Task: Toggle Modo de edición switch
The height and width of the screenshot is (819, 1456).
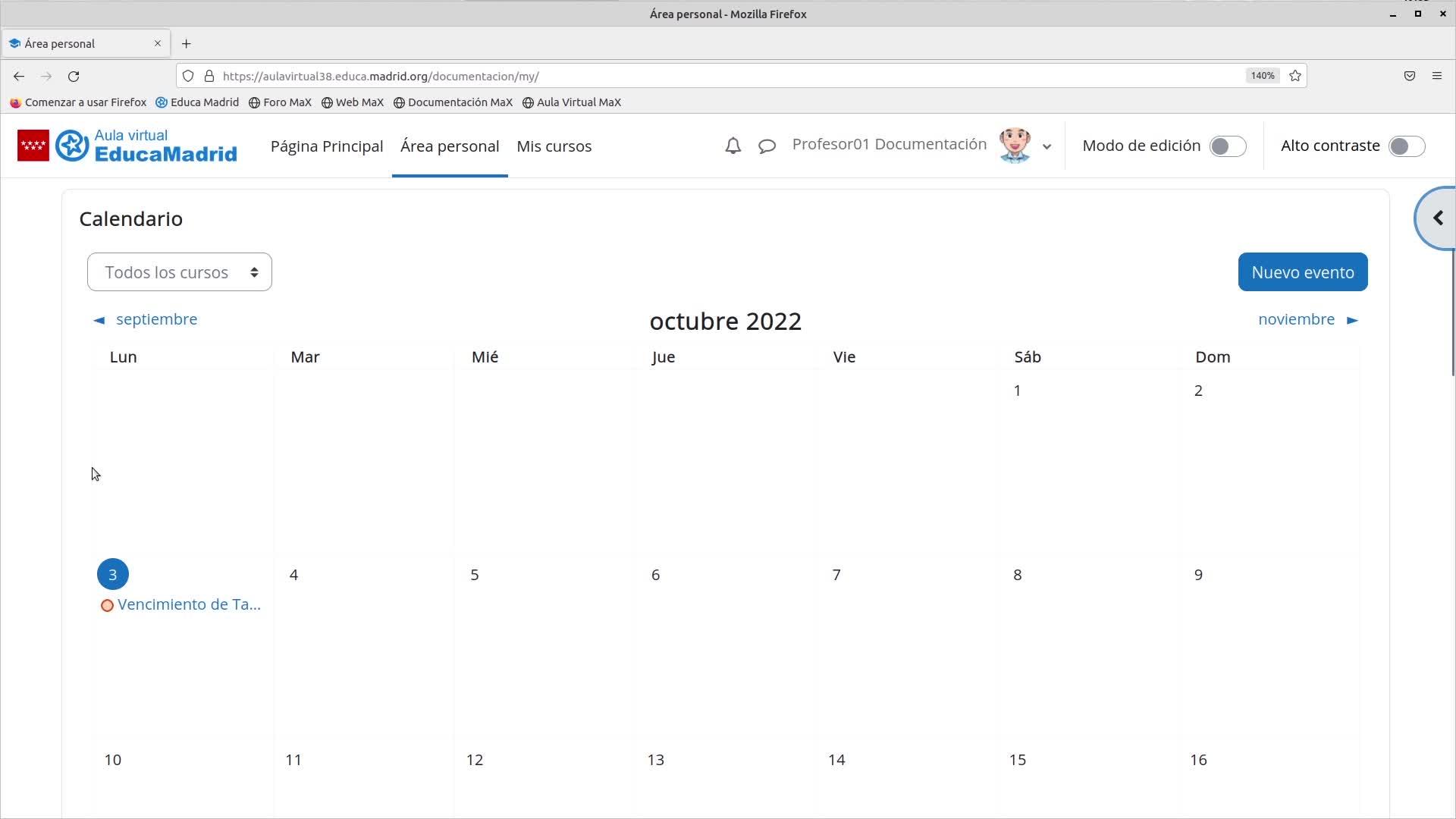Action: click(x=1227, y=146)
